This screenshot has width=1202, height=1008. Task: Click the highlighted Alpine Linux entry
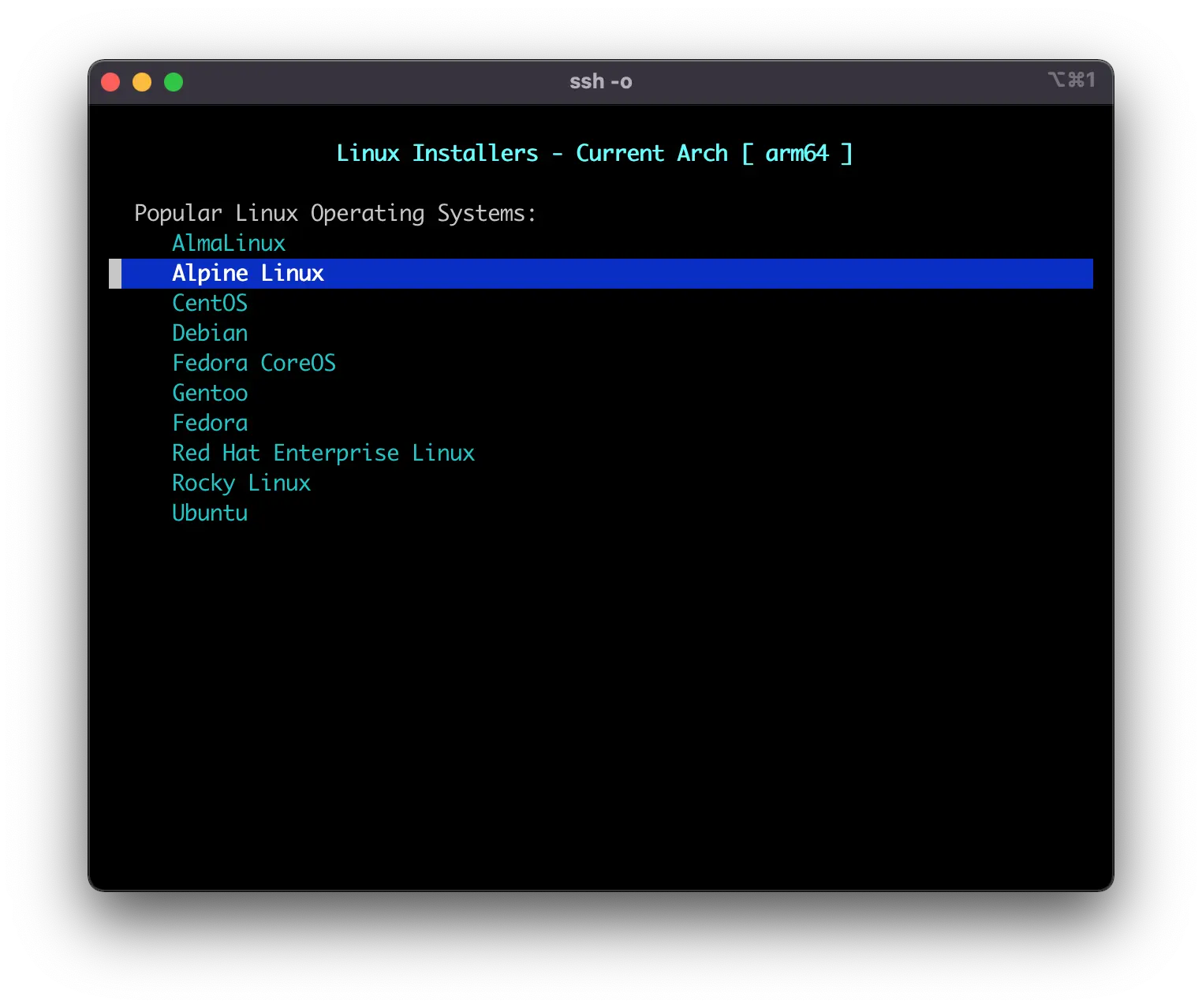[x=248, y=273]
